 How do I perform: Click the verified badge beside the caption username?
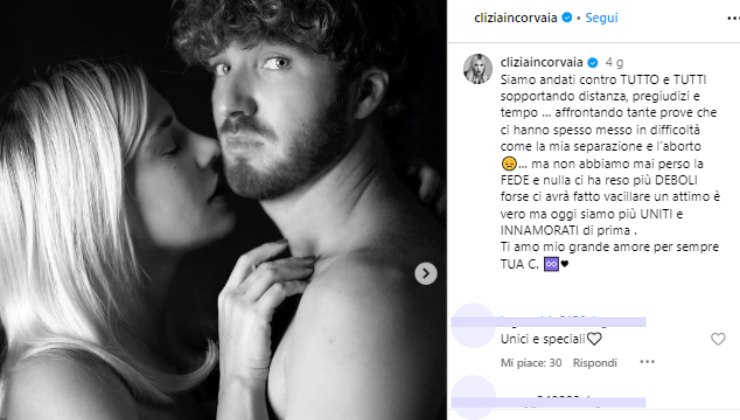[x=593, y=62]
